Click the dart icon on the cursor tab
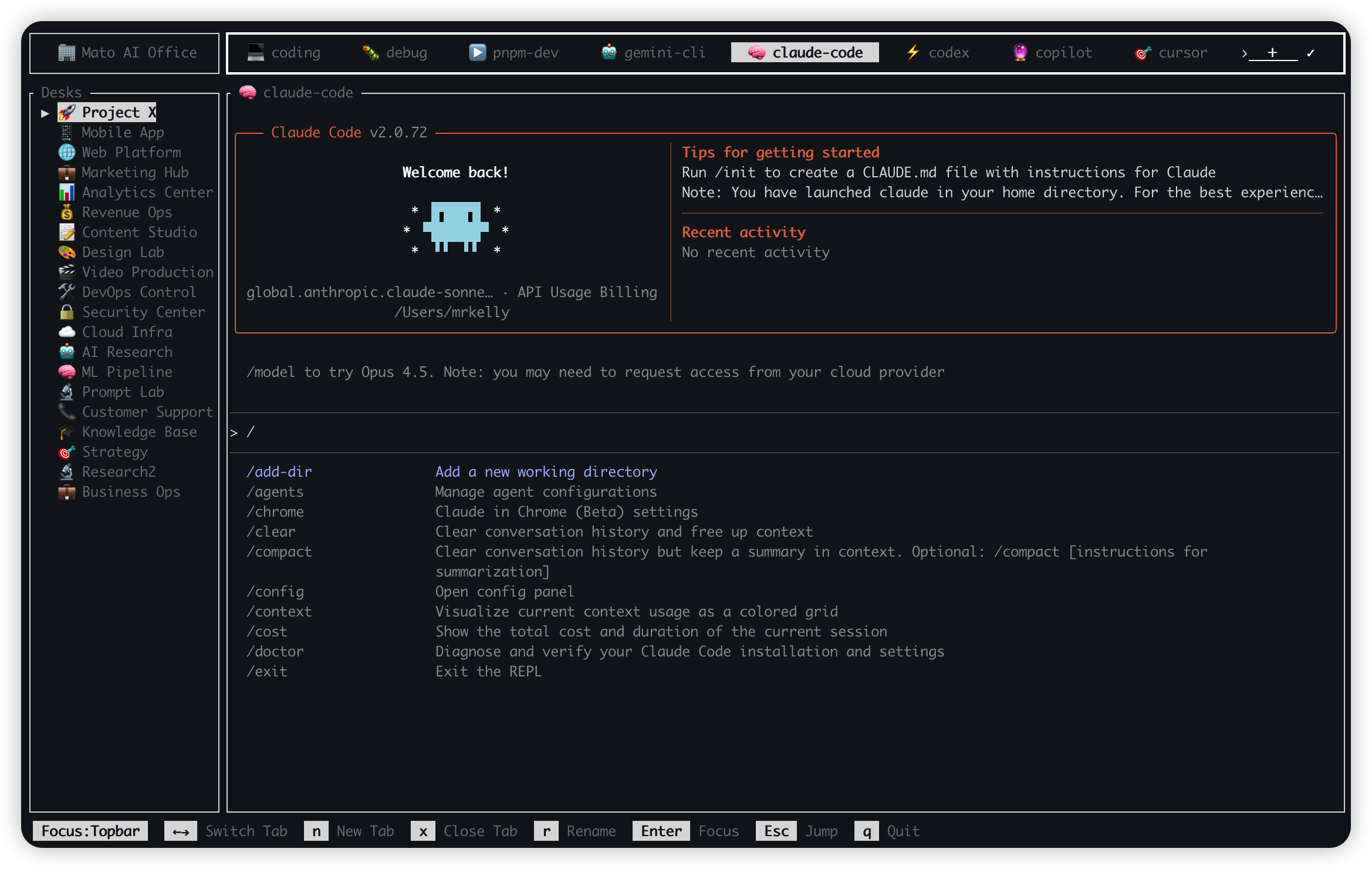 pos(1141,52)
